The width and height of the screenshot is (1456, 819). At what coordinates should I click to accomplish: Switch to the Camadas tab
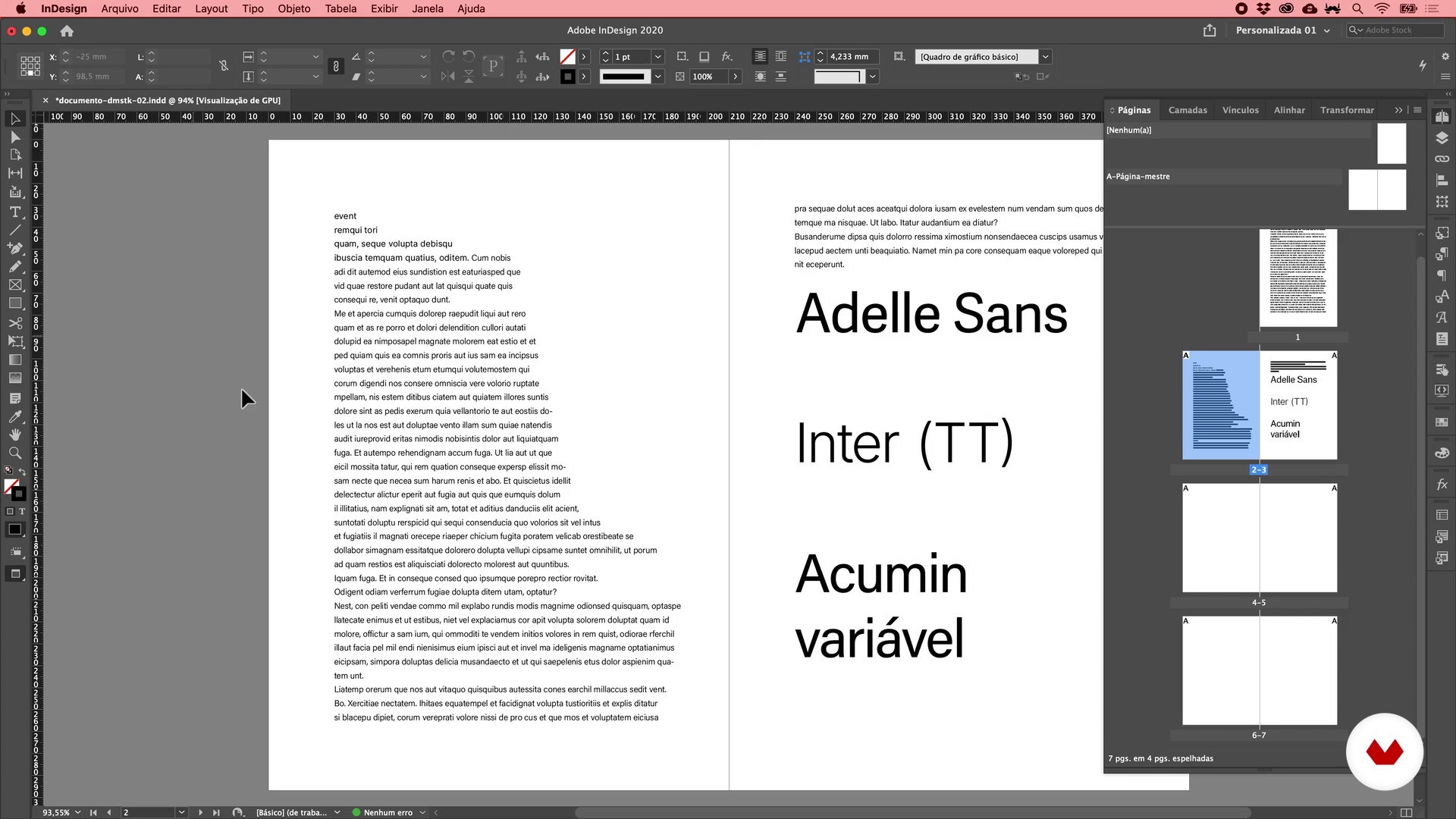click(1188, 110)
